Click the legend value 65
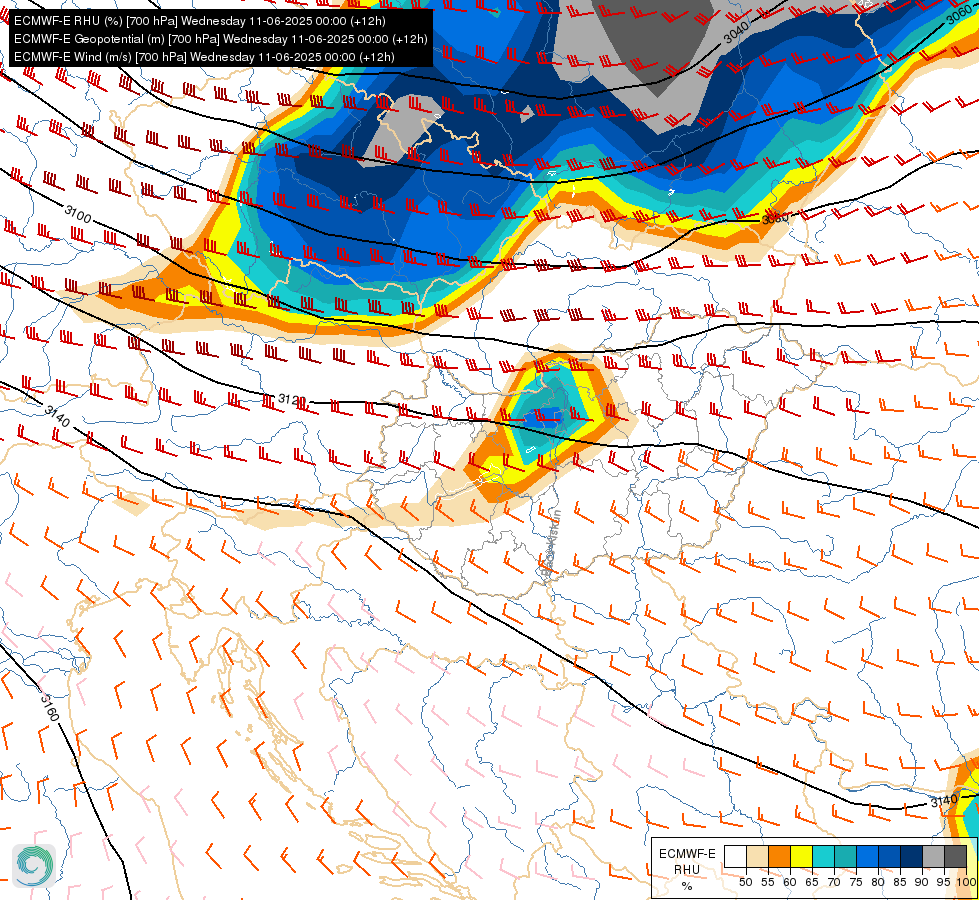The width and height of the screenshot is (979, 900). point(812,882)
